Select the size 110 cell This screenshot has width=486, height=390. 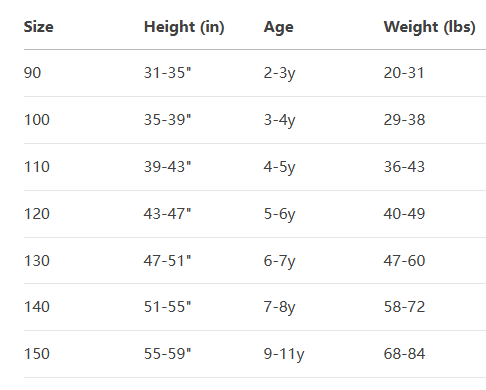pos(37,167)
